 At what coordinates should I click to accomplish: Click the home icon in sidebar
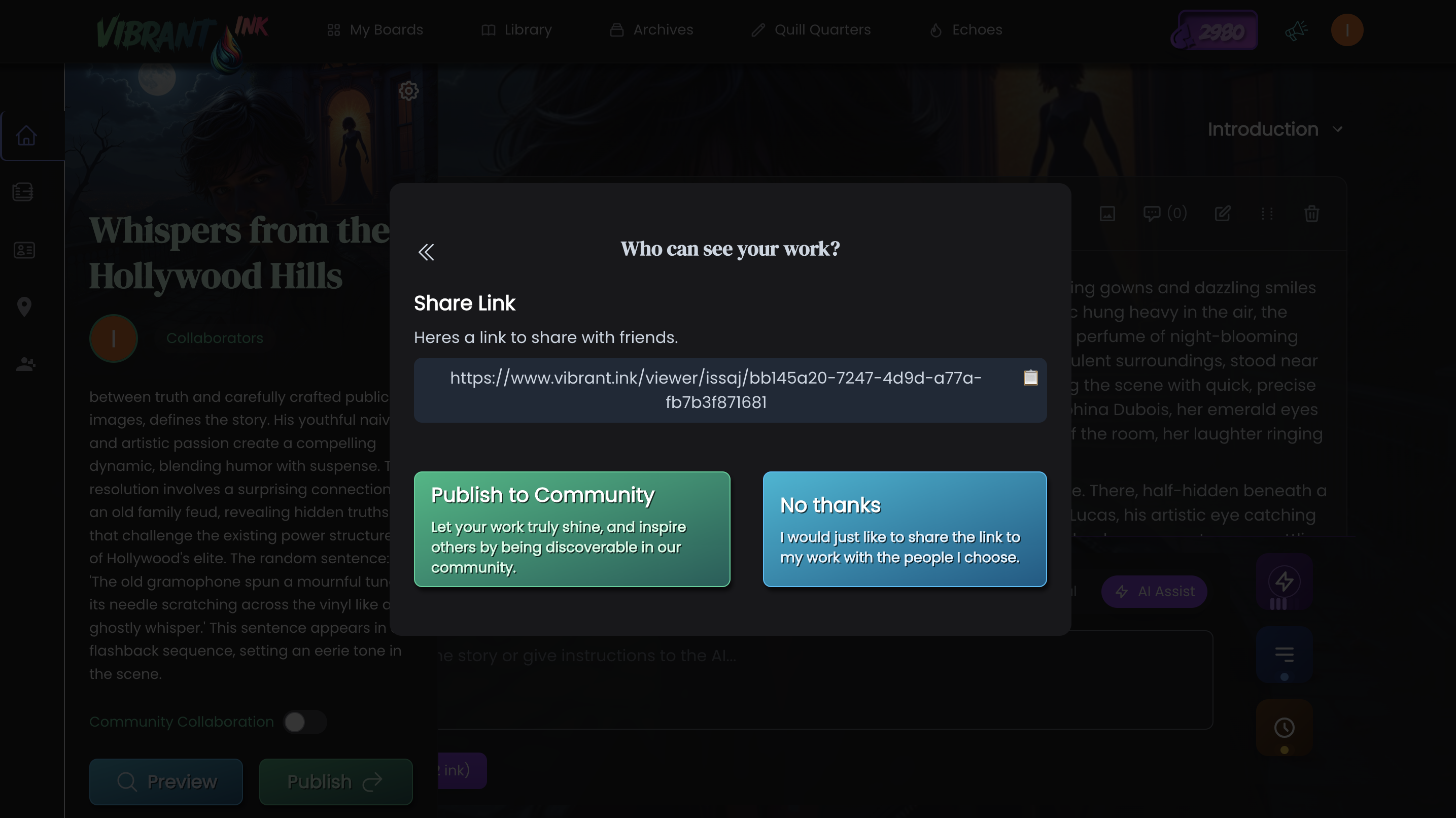pyautogui.click(x=26, y=135)
